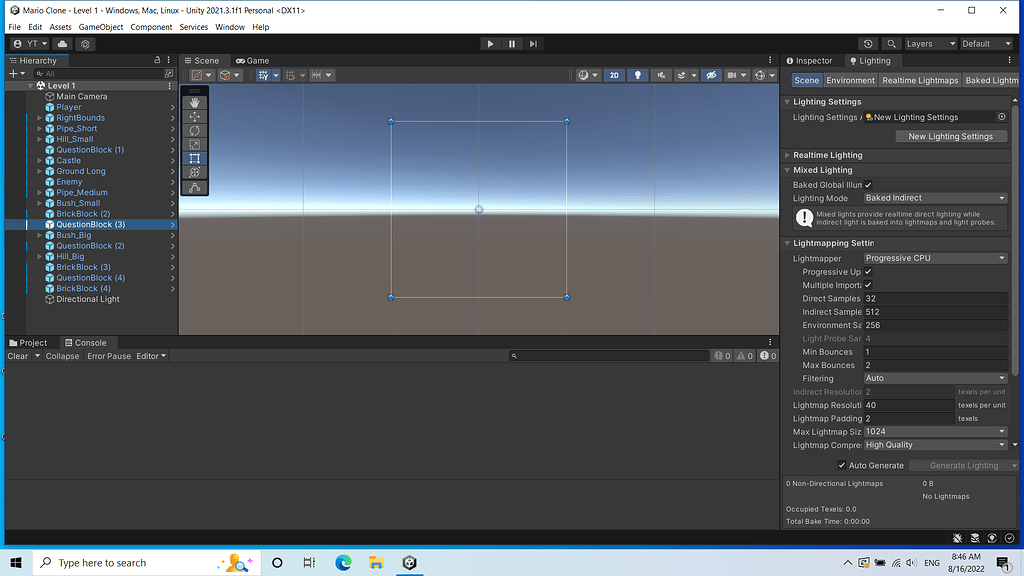The image size is (1024, 576).
Task: Disable Baked Global Illumination checkbox
Action: click(868, 184)
